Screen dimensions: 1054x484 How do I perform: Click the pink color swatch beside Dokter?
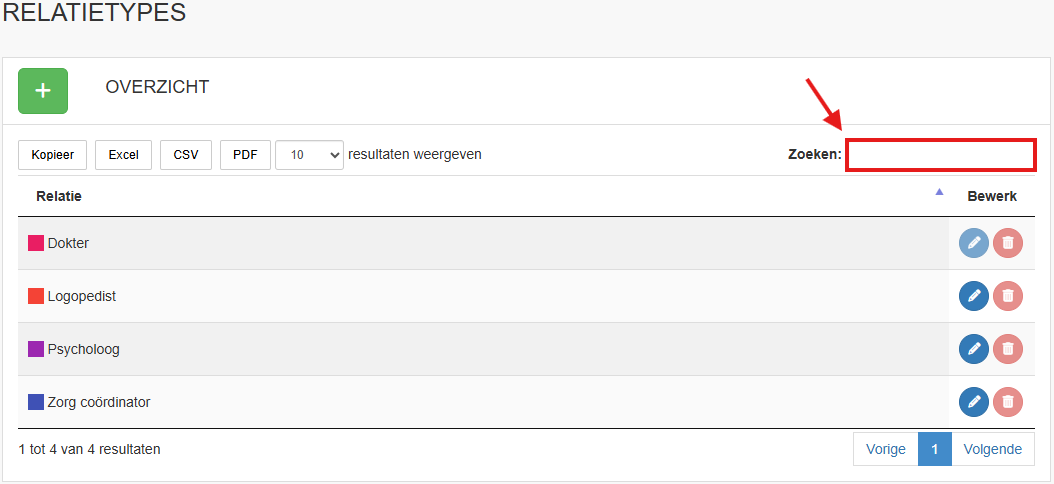[x=36, y=243]
